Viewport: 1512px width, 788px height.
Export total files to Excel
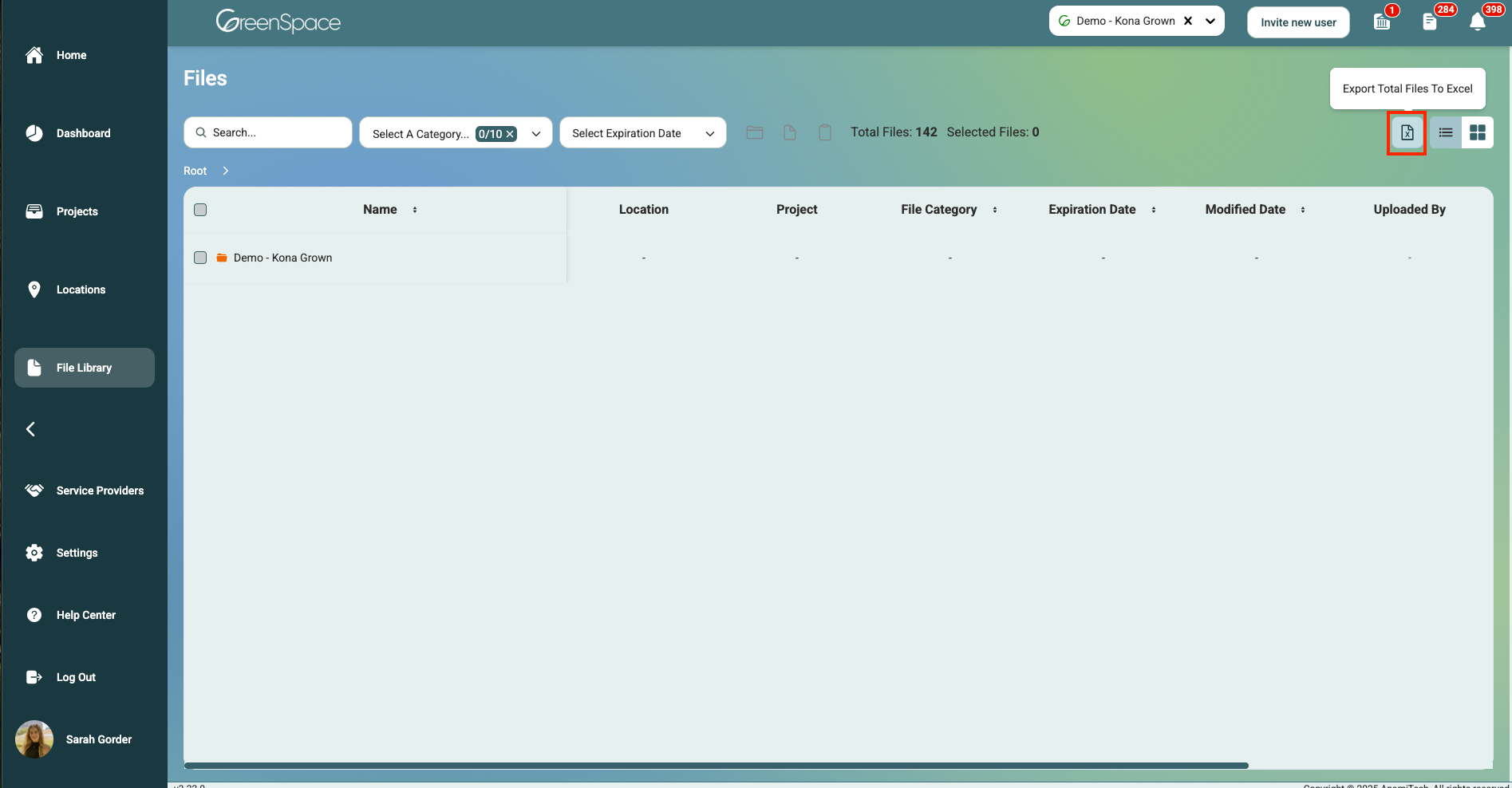point(1407,132)
